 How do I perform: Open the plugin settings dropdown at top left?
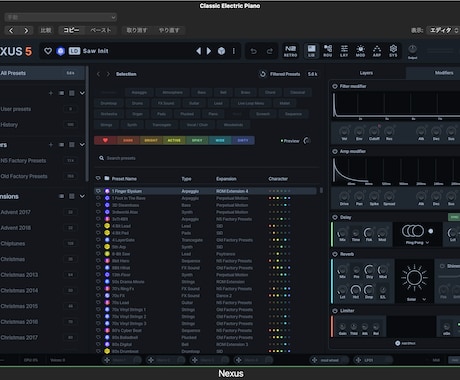[61, 17]
